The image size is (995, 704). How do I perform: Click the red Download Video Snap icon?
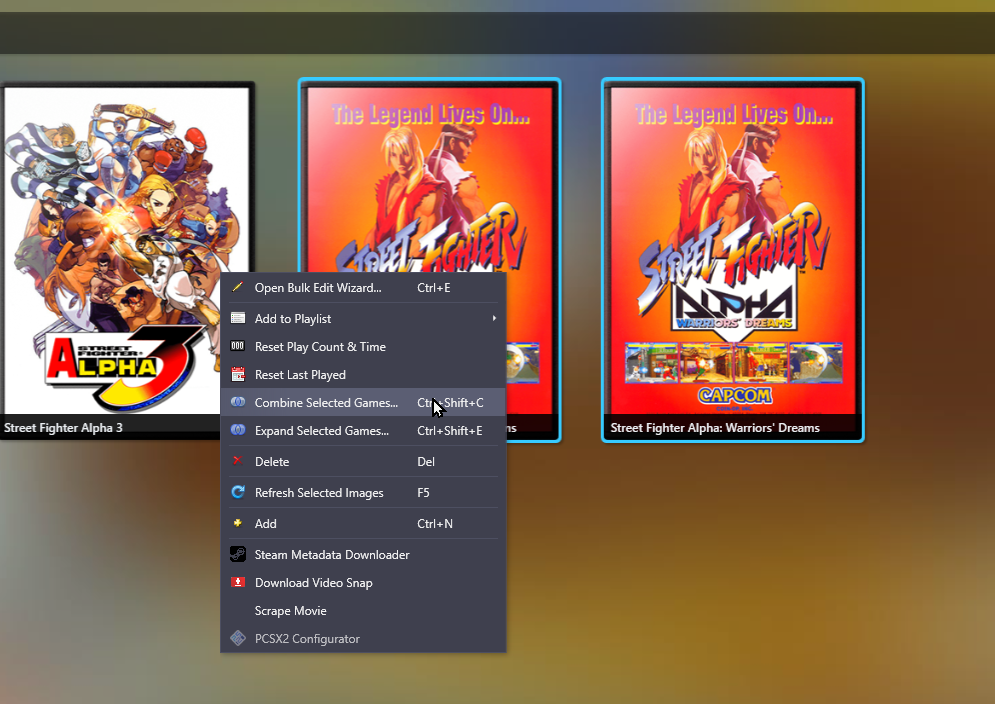237,582
